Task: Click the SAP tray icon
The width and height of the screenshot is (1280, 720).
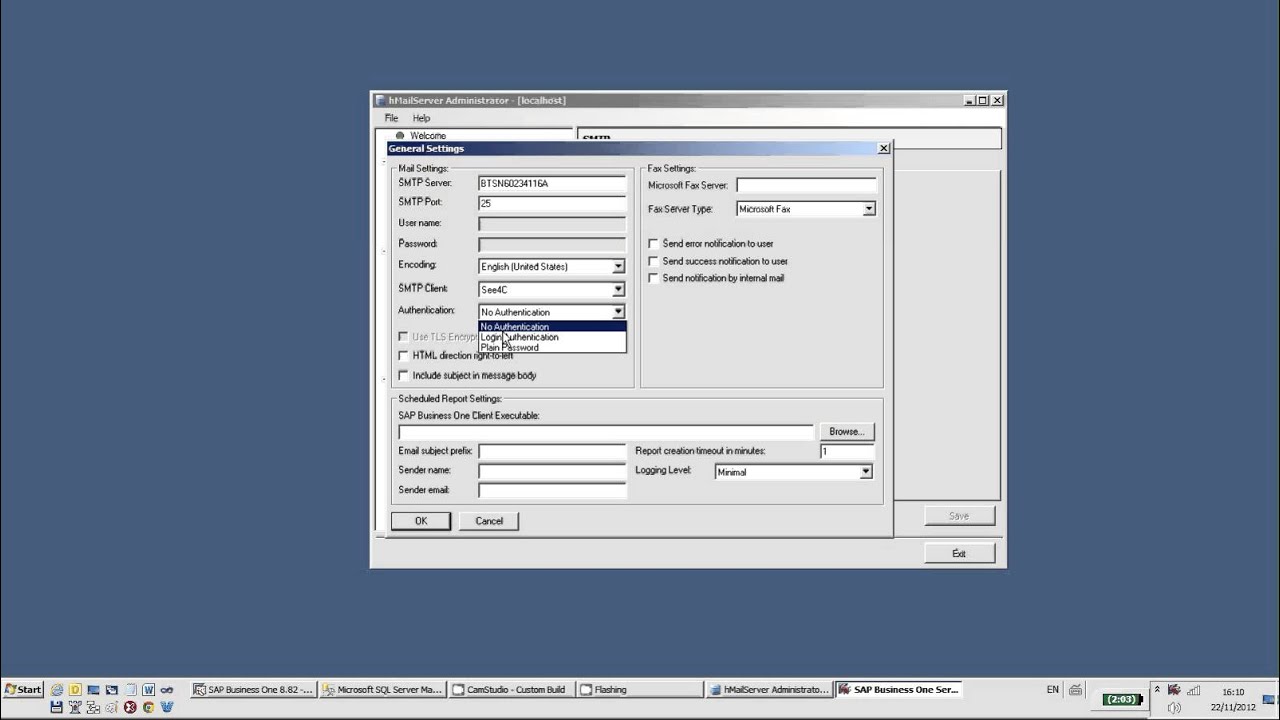Action: click(1174, 690)
